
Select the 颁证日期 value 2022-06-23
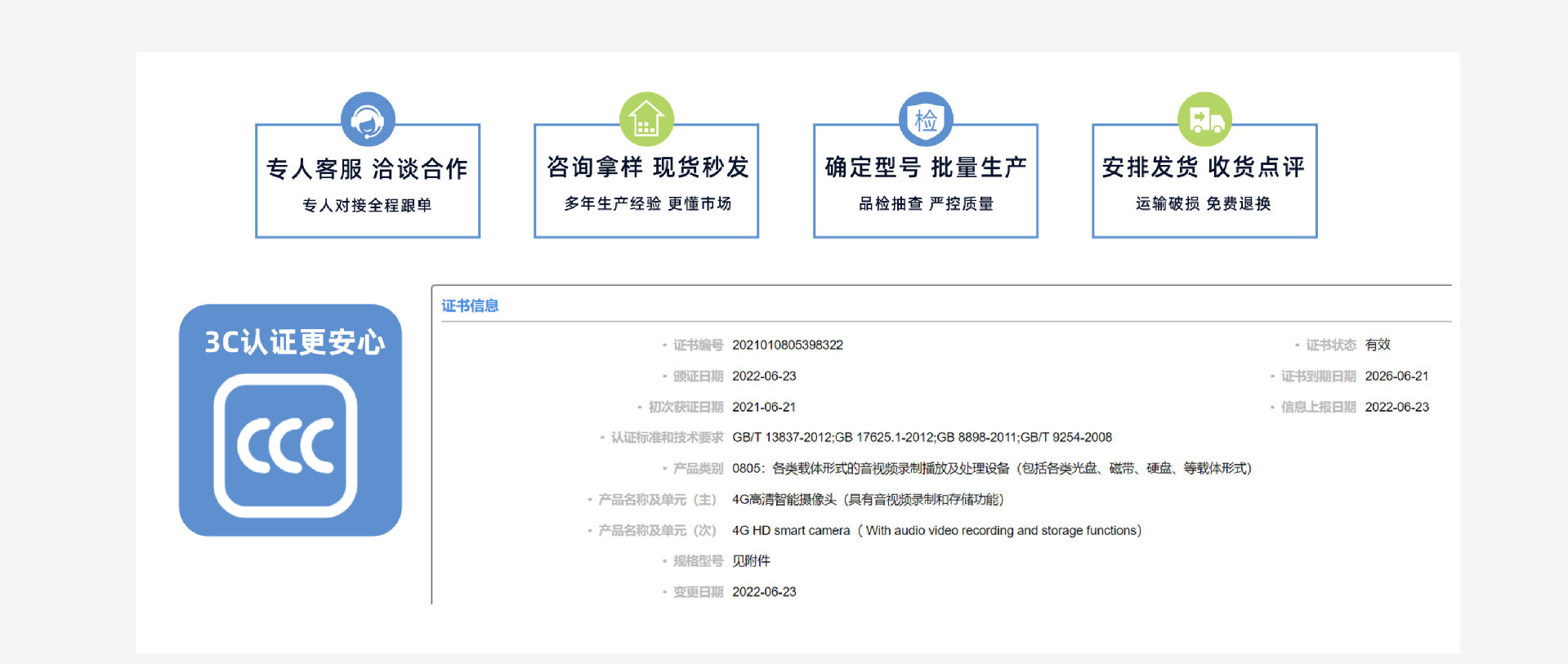click(x=764, y=376)
